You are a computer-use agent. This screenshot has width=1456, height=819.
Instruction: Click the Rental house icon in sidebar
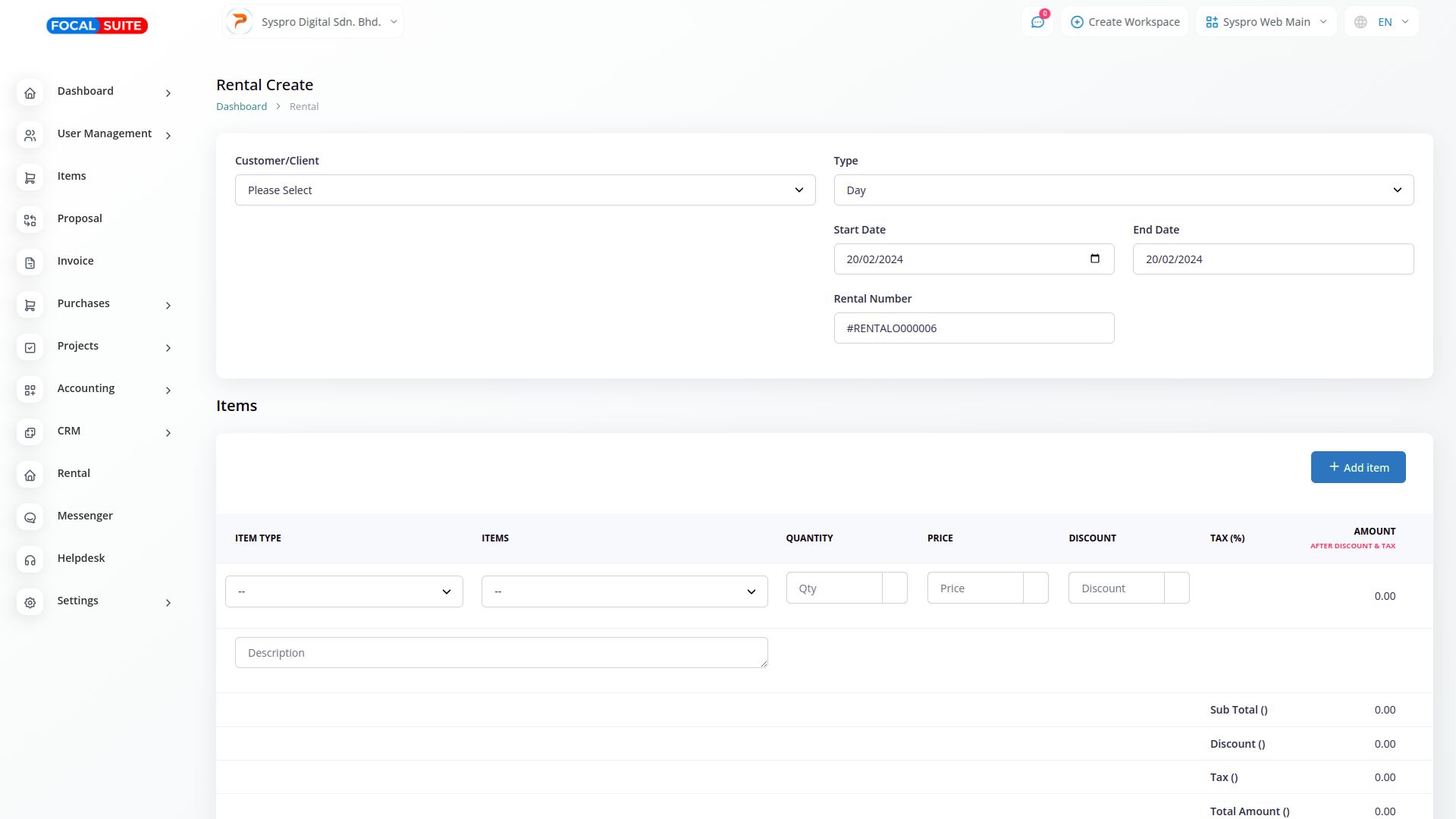click(x=30, y=475)
